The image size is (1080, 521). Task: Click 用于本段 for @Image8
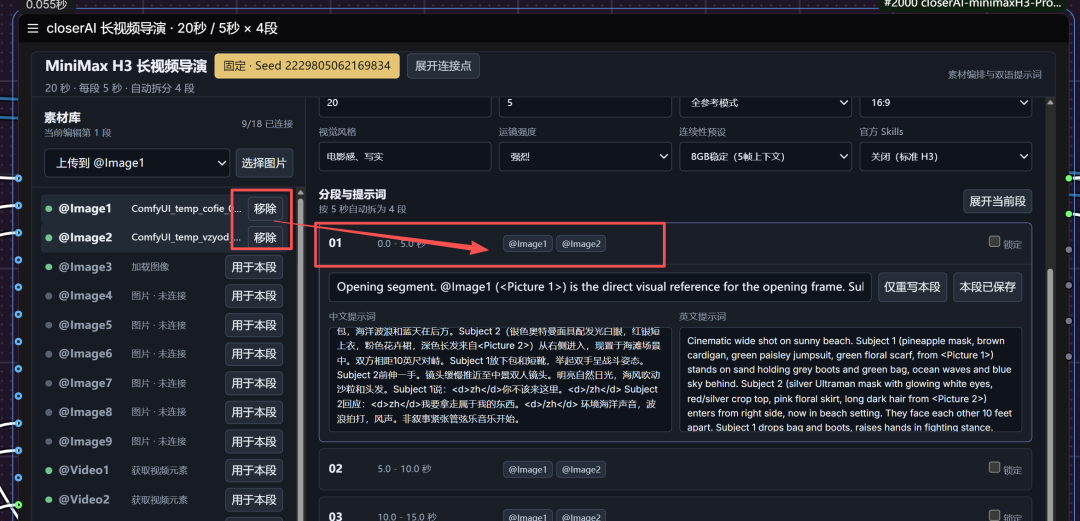[x=253, y=412]
